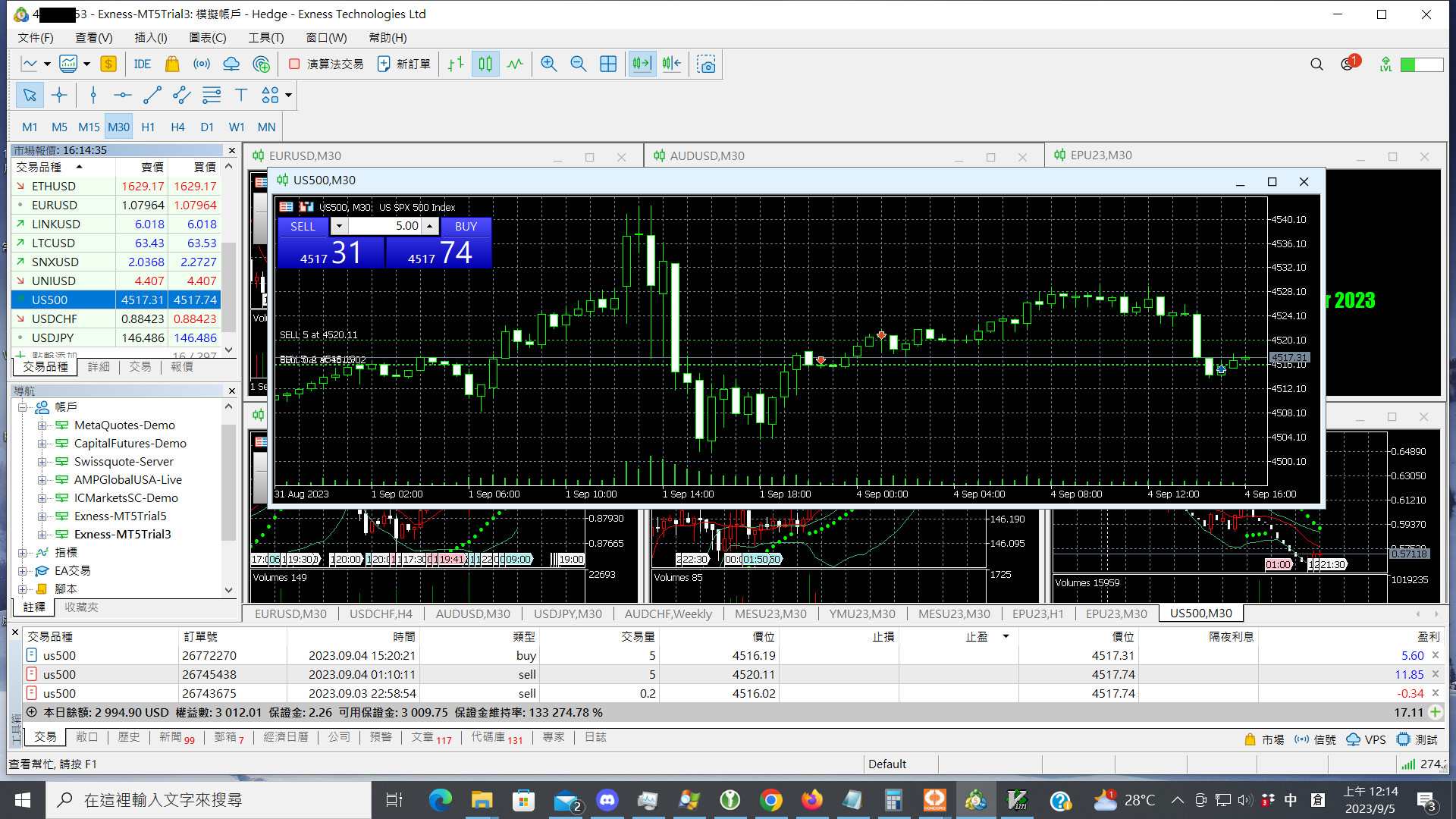Select H1 timeframe
1456x819 pixels.
[148, 127]
